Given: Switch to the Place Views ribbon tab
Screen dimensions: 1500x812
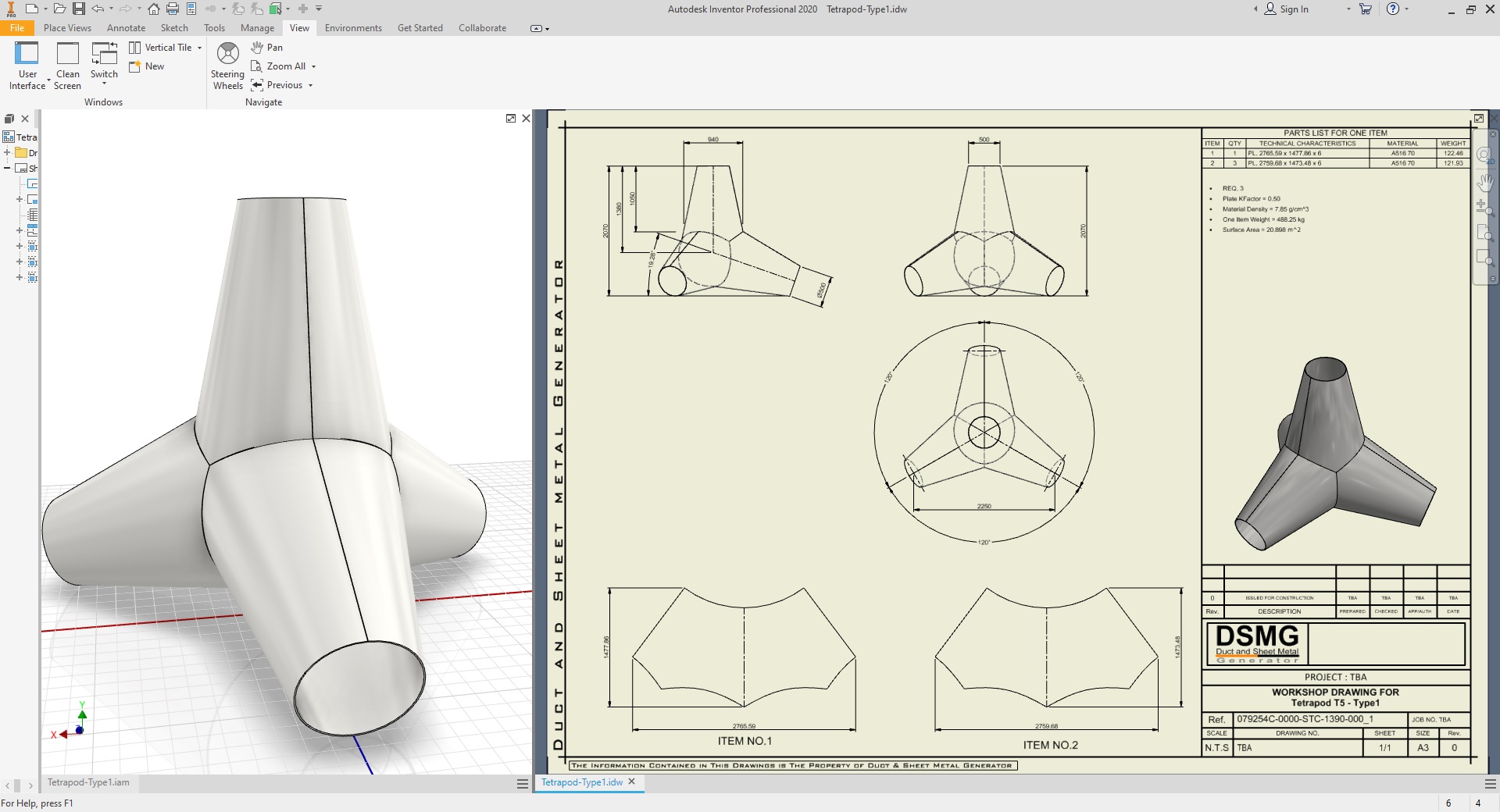Looking at the screenshot, I should click(67, 28).
